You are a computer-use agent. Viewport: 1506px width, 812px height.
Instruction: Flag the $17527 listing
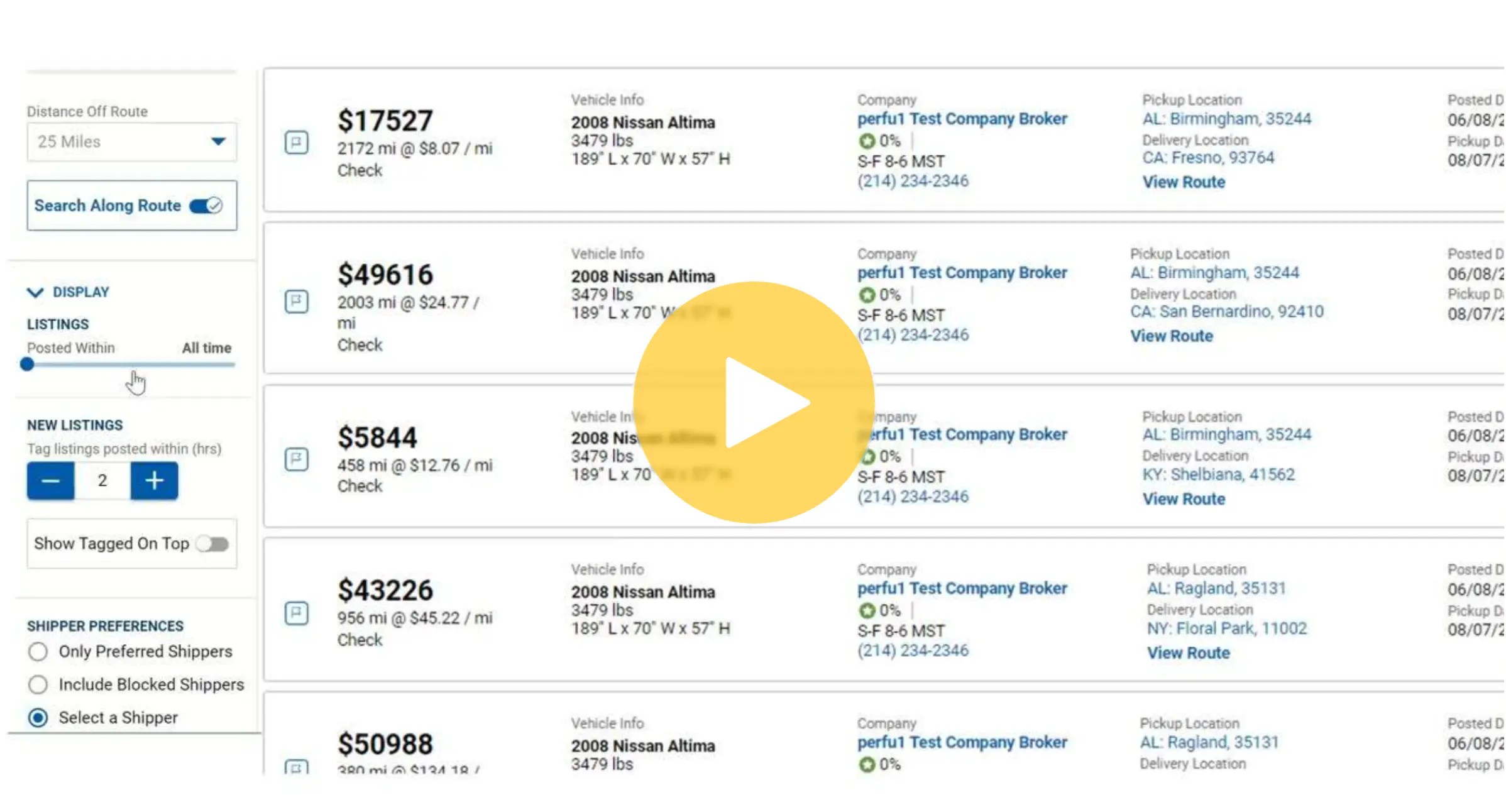(296, 143)
